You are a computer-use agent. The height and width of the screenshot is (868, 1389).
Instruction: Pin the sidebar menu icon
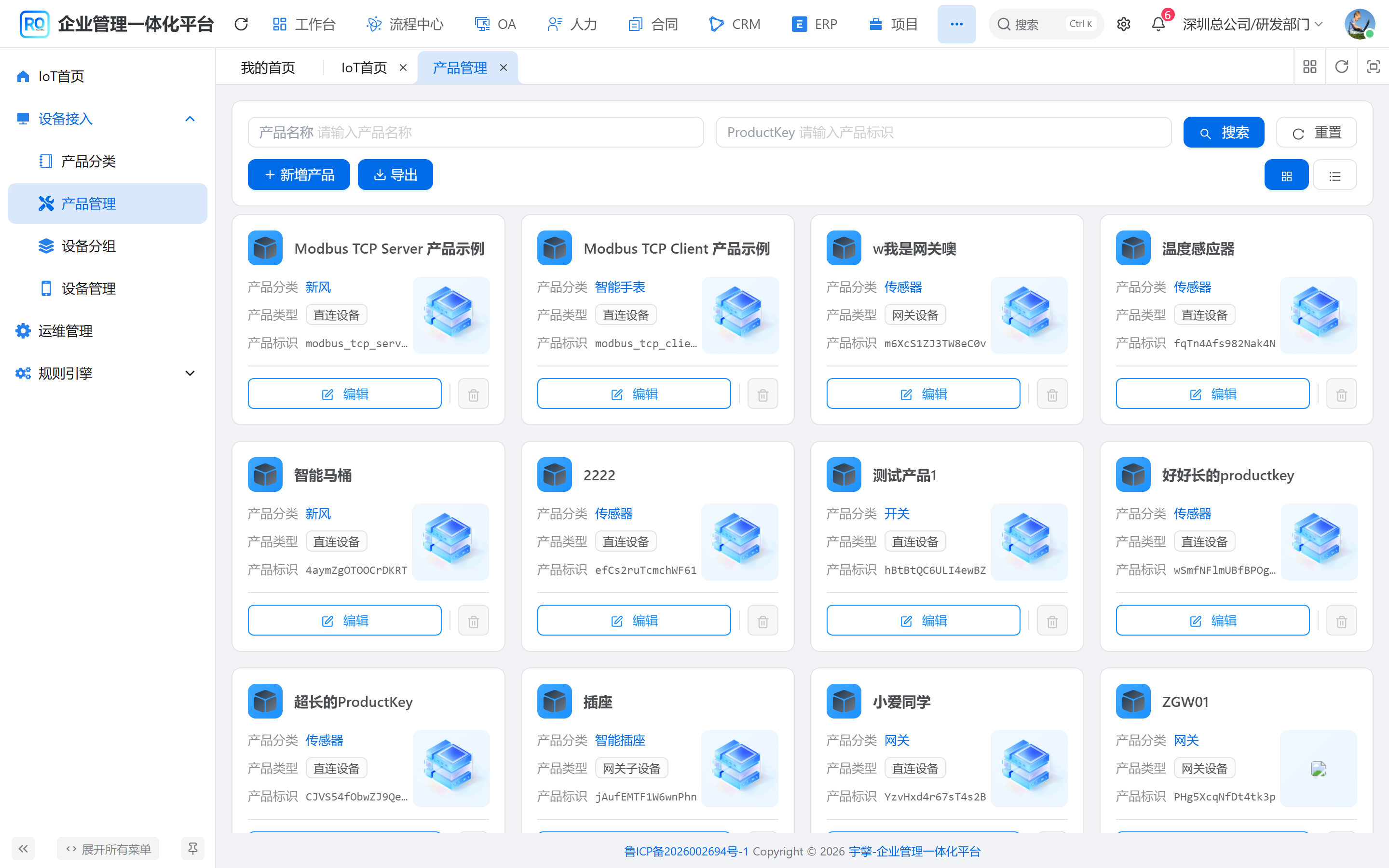(x=193, y=849)
